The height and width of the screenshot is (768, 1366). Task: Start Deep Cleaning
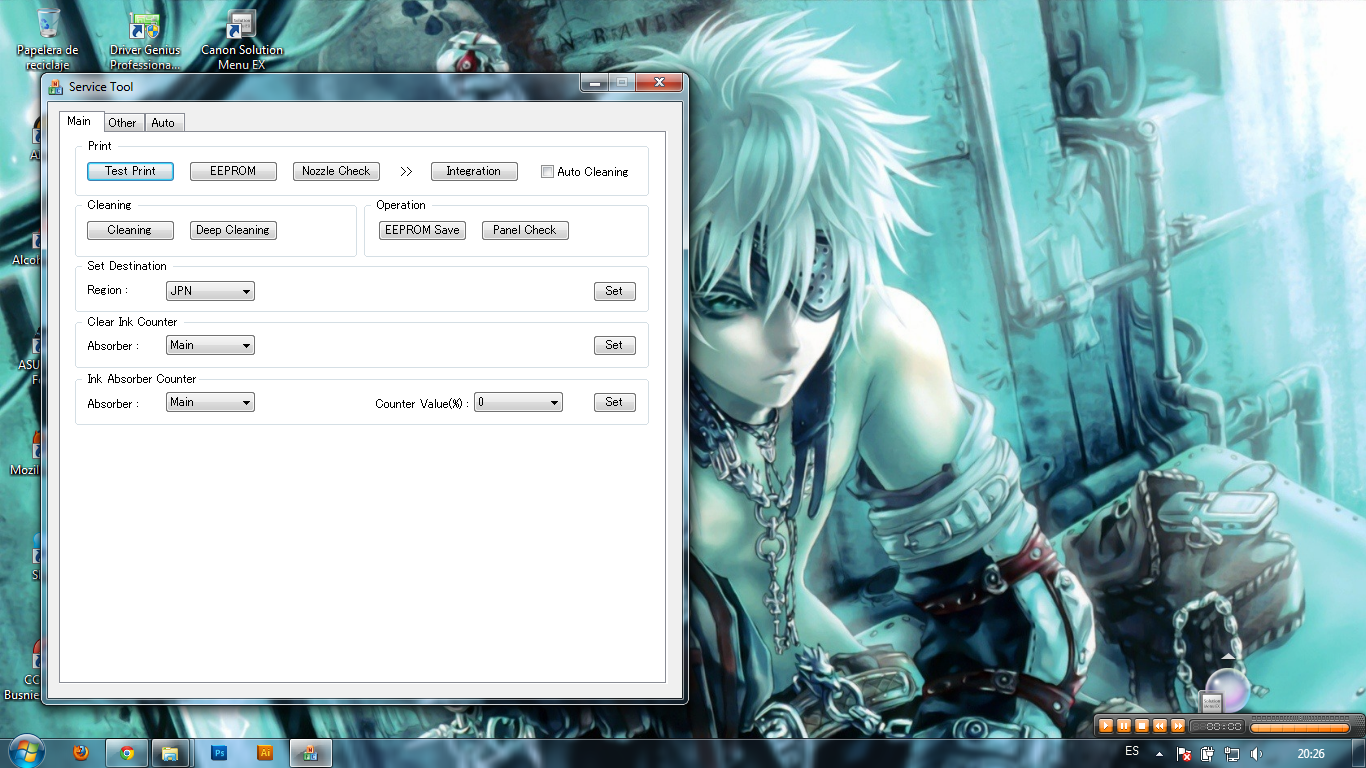(x=233, y=230)
